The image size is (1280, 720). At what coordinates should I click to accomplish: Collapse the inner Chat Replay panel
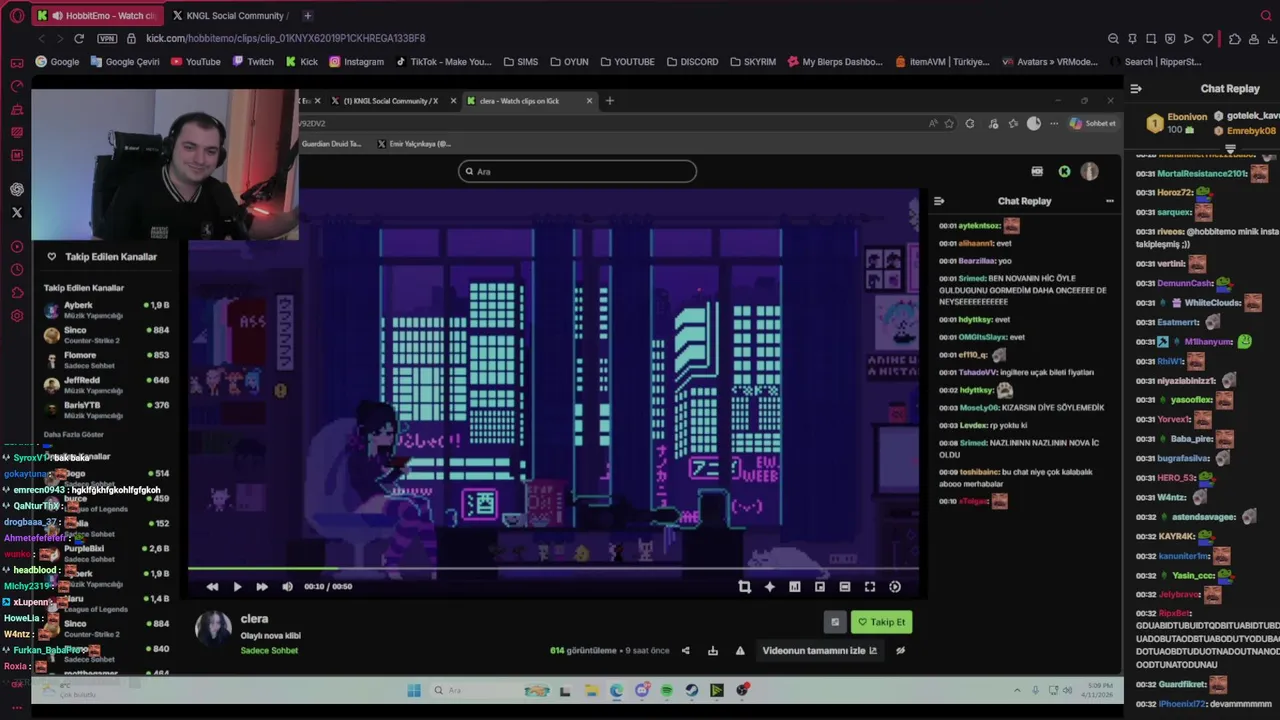939,201
